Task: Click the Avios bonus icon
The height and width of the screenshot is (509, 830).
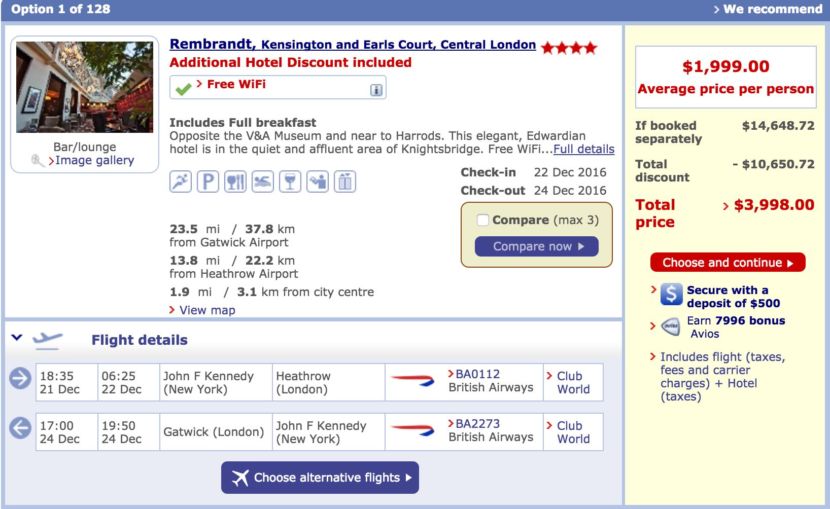Action: point(671,326)
